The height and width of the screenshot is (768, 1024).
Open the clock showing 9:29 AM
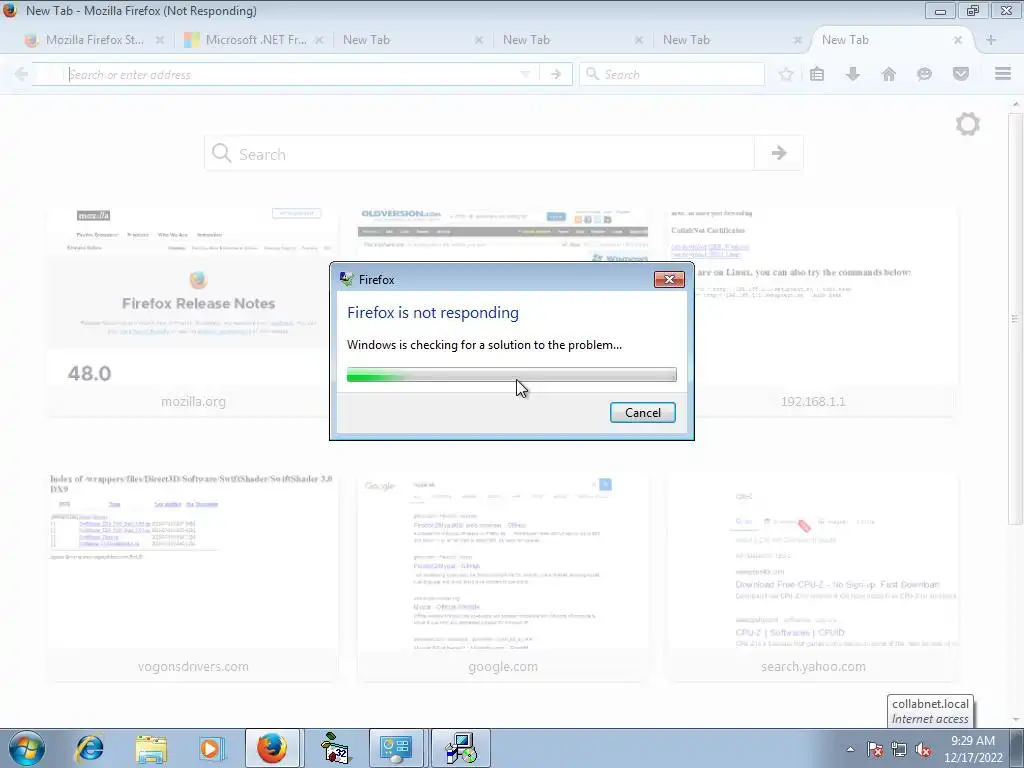tap(972, 749)
